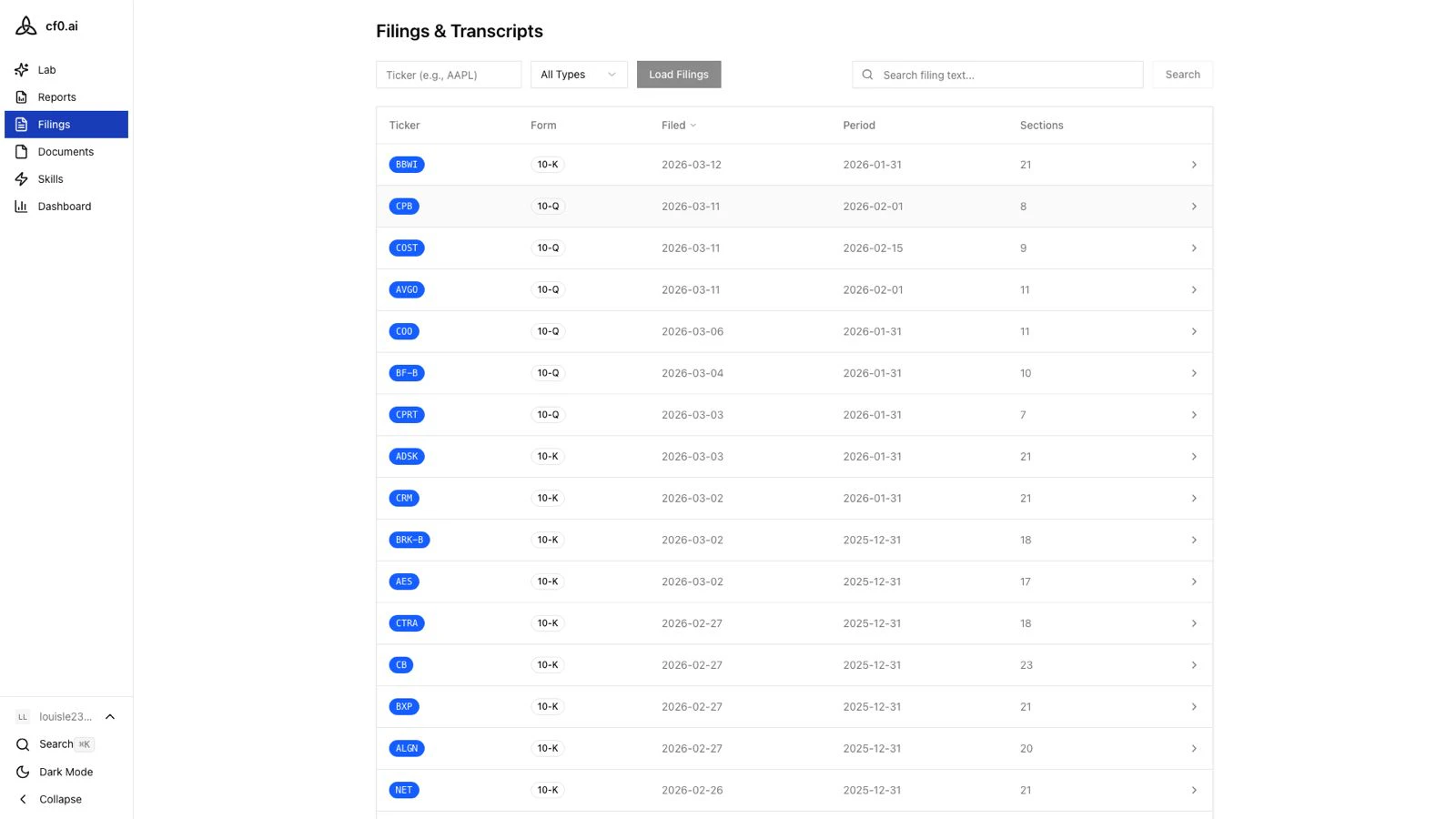This screenshot has width=1456, height=819.
Task: Click the AVGO ticker badge
Action: pos(407,290)
